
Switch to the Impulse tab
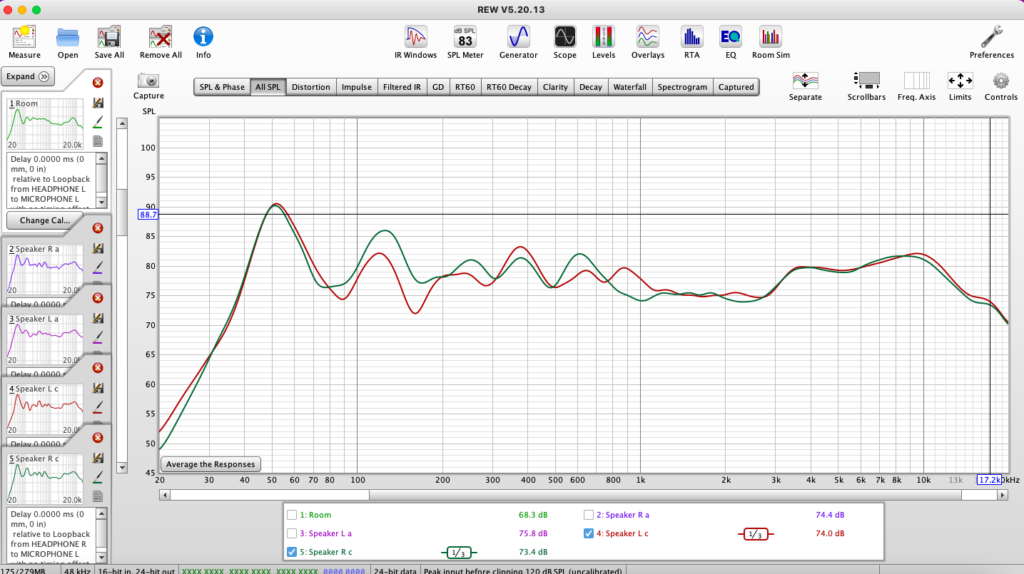[x=357, y=87]
